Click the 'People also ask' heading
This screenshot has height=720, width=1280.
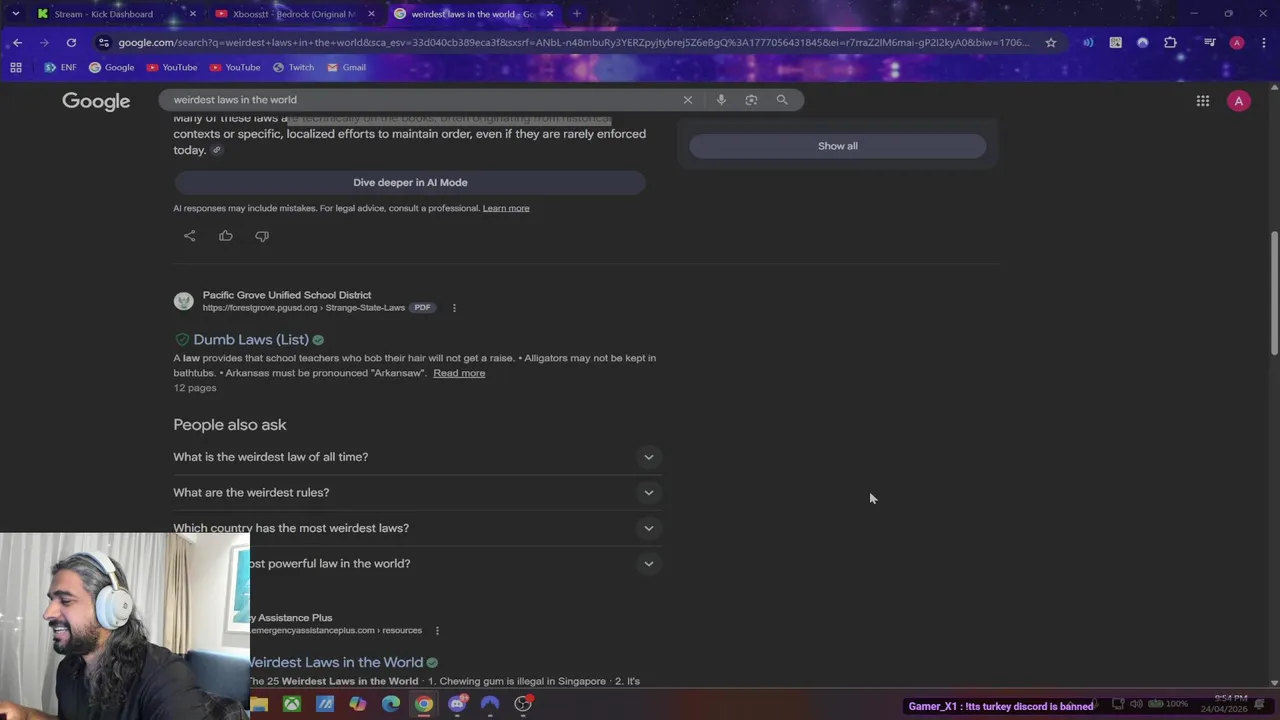coord(230,425)
